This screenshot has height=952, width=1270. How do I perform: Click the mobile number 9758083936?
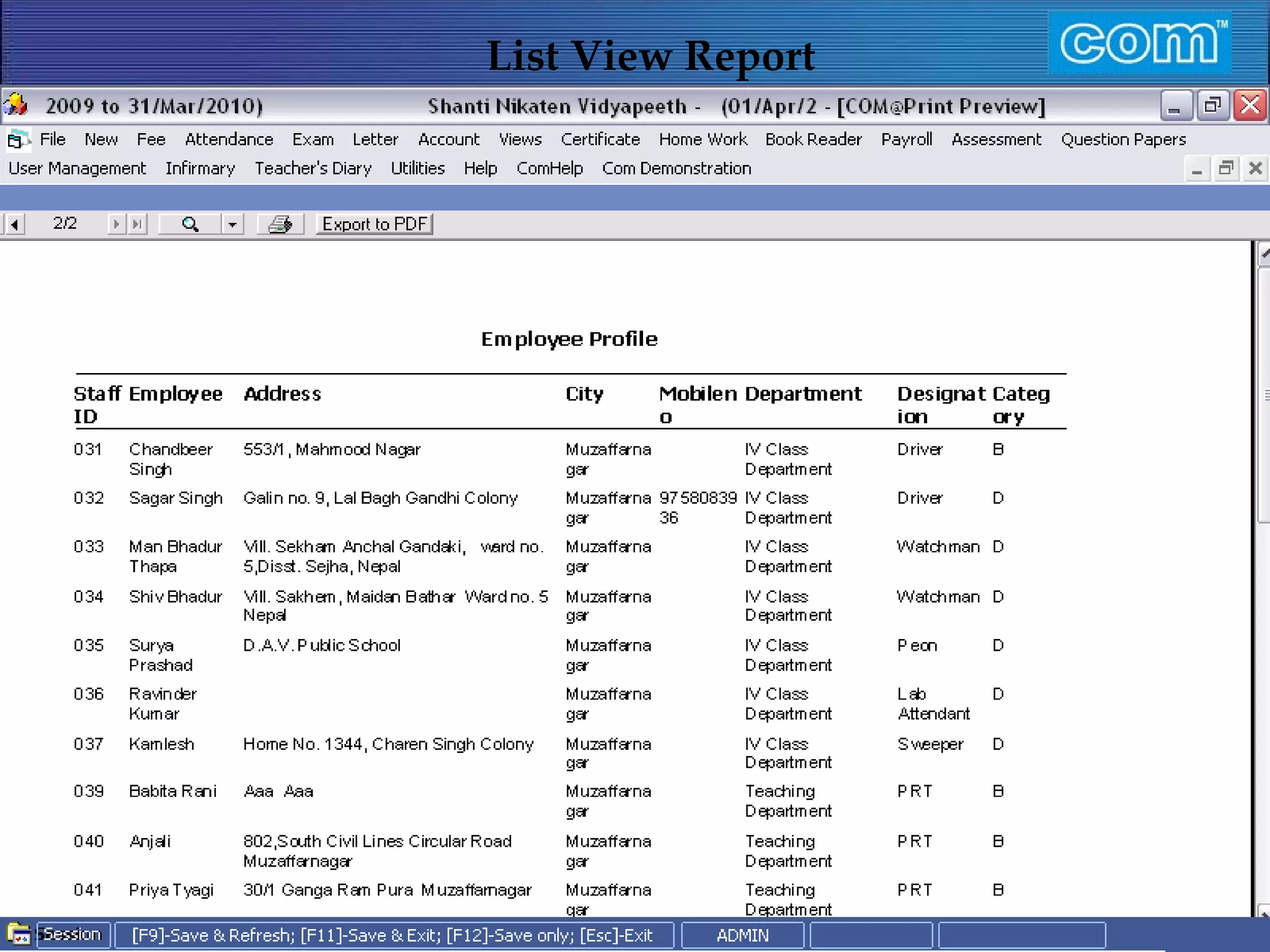point(698,508)
